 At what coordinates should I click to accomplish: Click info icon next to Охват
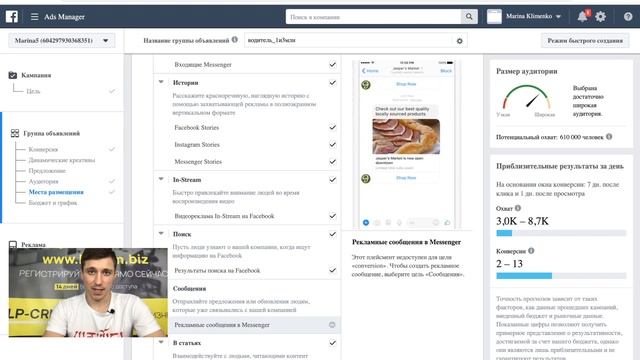click(518, 208)
